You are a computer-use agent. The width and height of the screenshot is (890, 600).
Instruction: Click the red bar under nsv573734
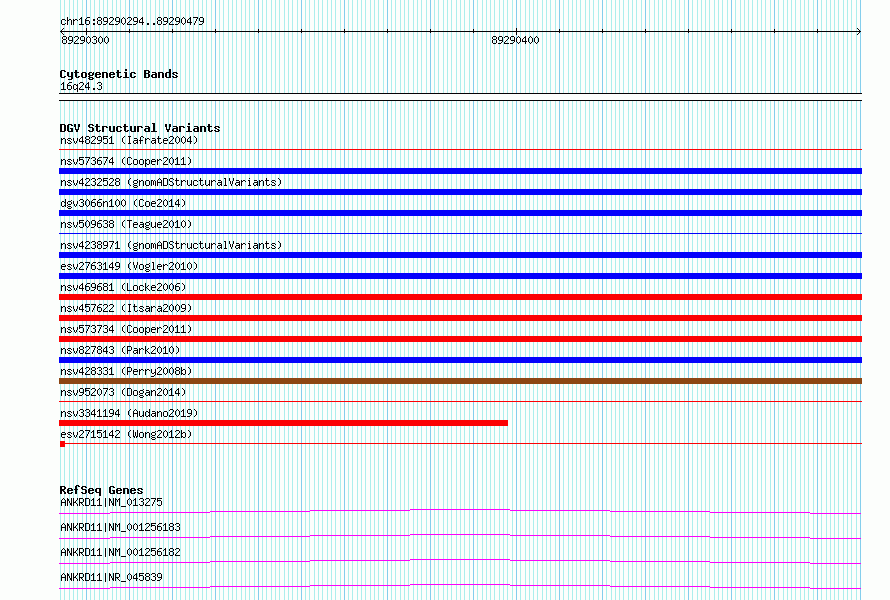tap(460, 339)
